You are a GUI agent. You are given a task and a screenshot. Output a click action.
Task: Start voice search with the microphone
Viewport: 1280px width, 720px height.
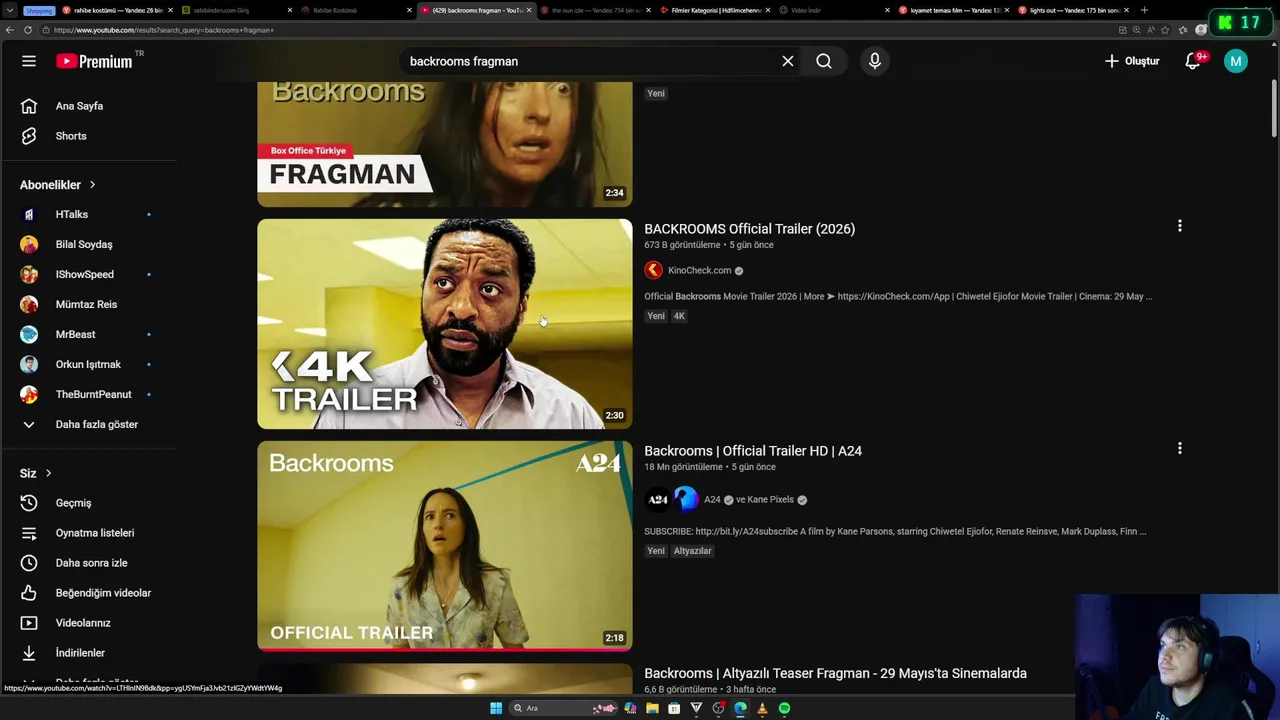[x=875, y=61]
